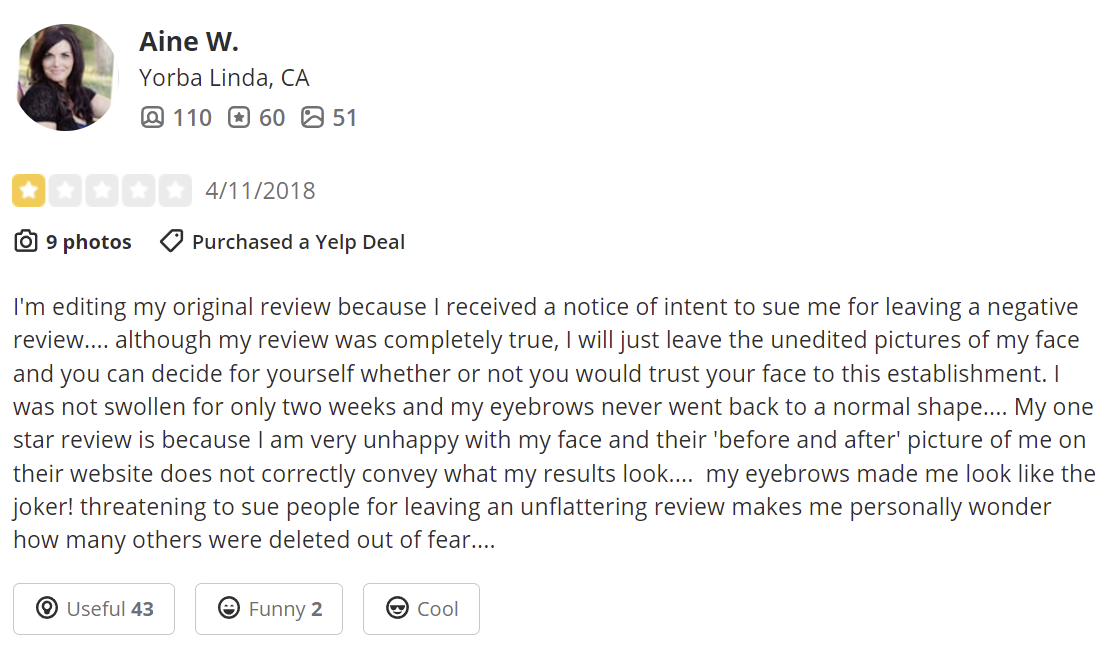Vote Cool using the sunglasses face icon
The image size is (1112, 667).
point(397,609)
